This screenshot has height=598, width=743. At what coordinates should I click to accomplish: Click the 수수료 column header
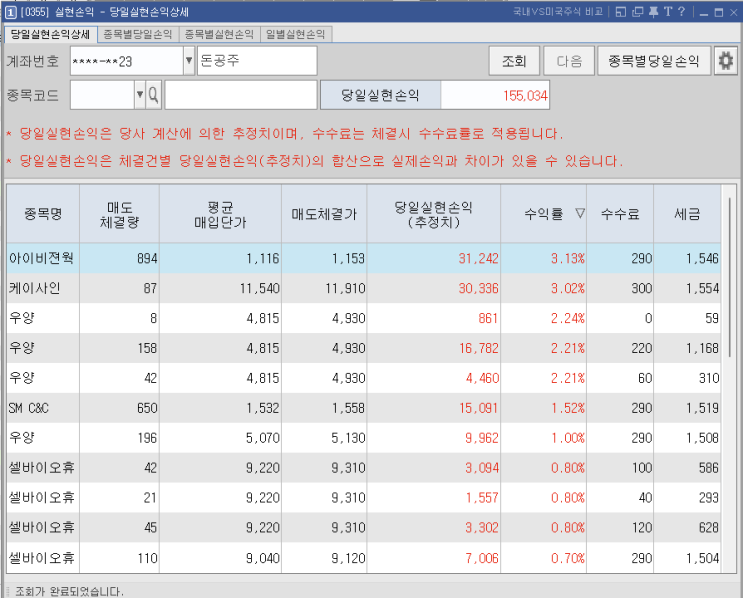pos(620,214)
